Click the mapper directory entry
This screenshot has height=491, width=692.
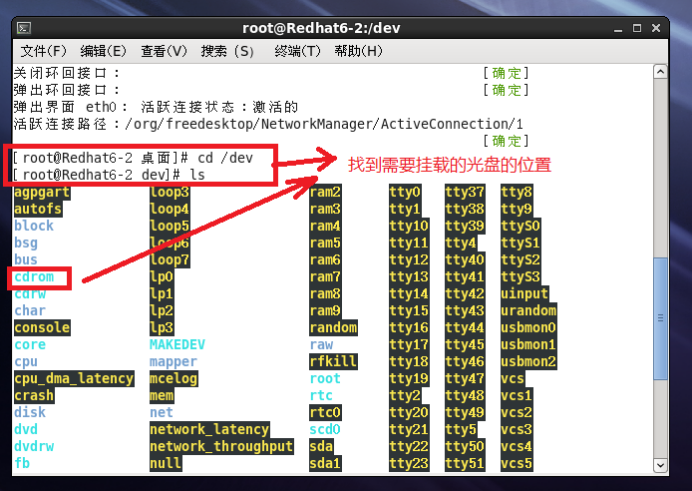[173, 362]
